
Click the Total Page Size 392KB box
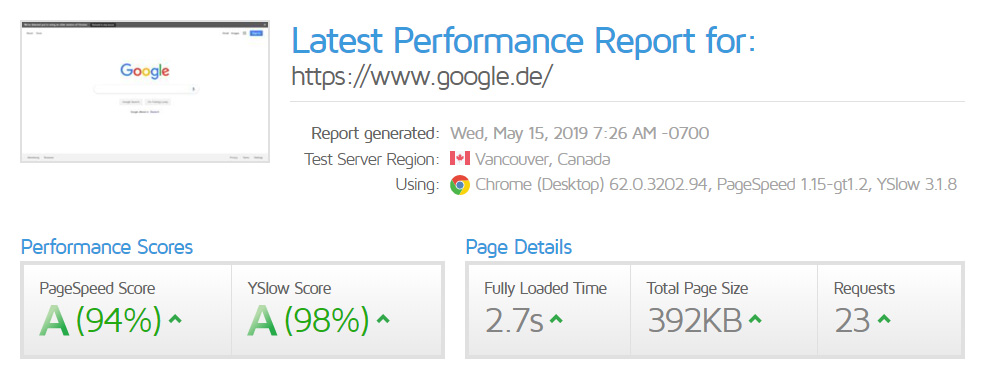click(724, 311)
